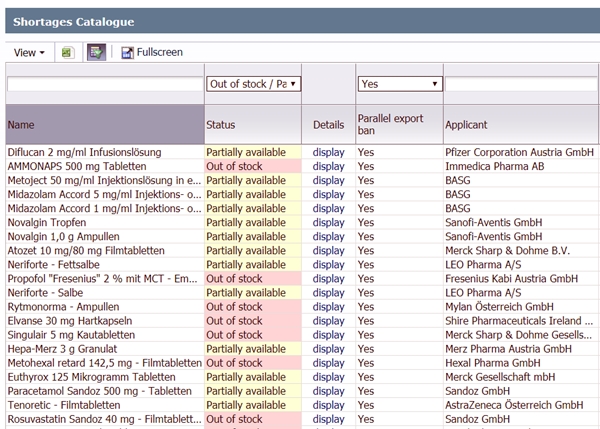600x429 pixels.
Task: Open the Status filter dropdown
Action: point(253,84)
